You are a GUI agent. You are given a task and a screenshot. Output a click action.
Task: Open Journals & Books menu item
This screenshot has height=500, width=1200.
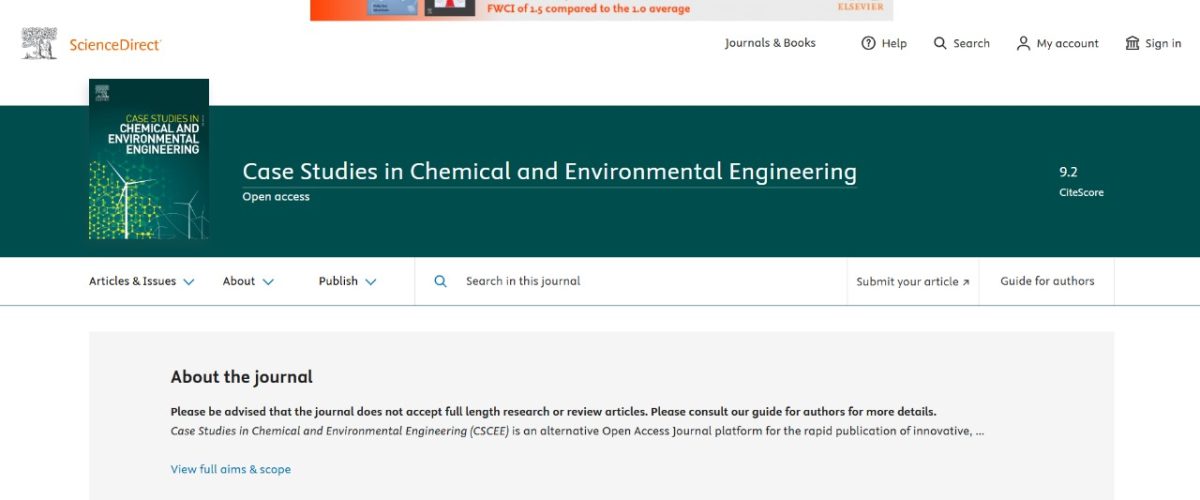click(770, 43)
